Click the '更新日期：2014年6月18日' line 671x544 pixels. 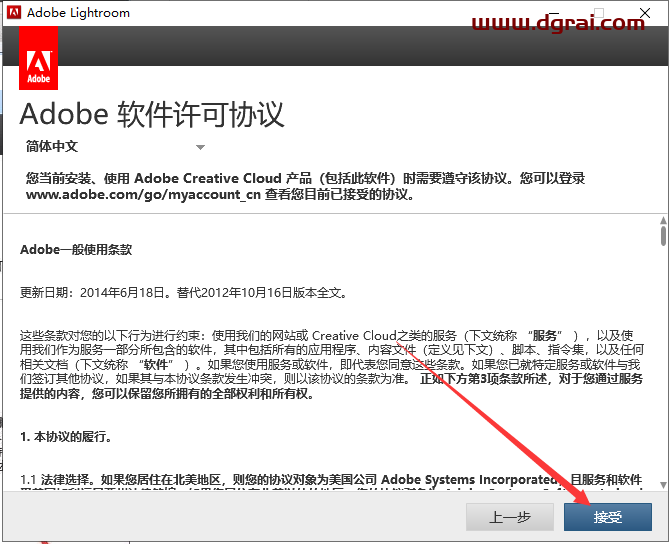point(184,293)
